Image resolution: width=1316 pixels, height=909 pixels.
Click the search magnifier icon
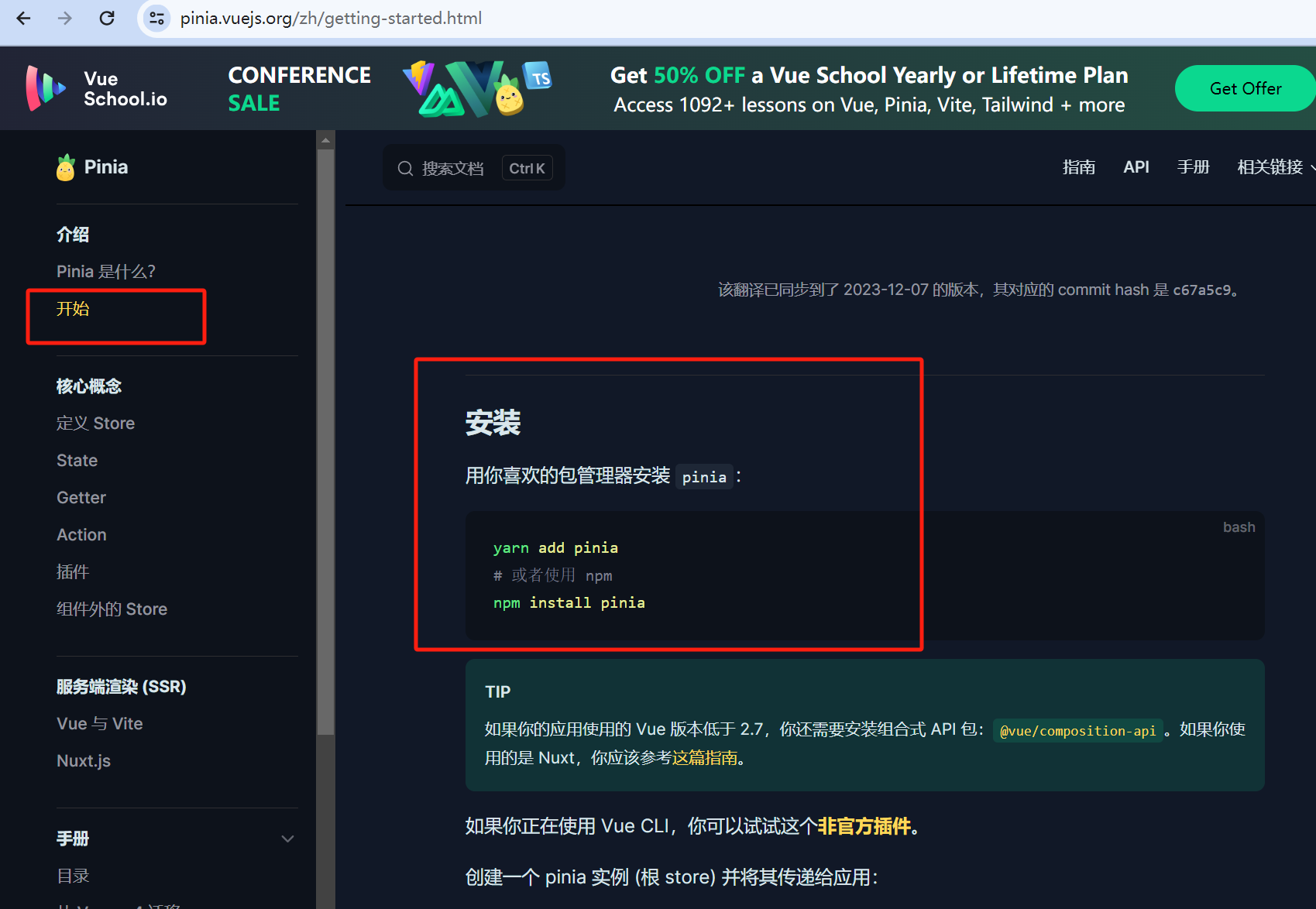pyautogui.click(x=405, y=167)
